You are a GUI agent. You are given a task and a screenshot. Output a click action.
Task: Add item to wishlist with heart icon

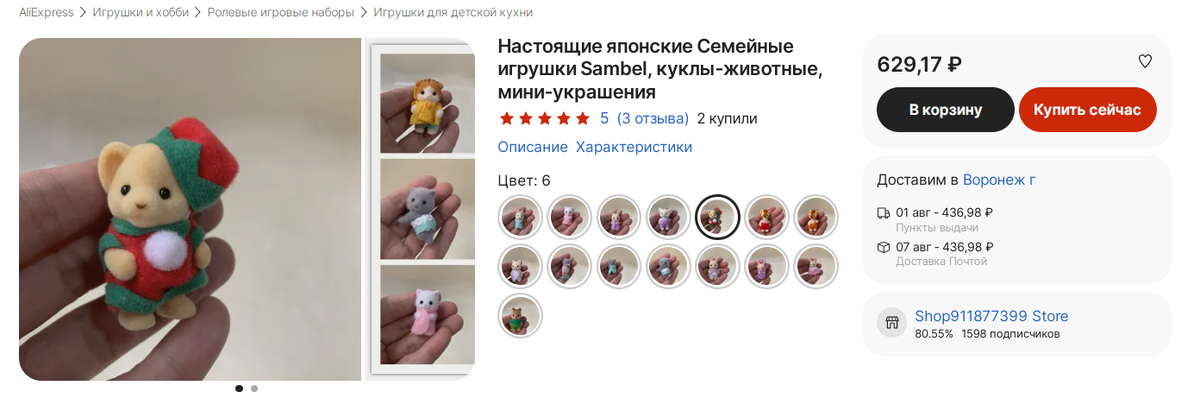[1145, 61]
